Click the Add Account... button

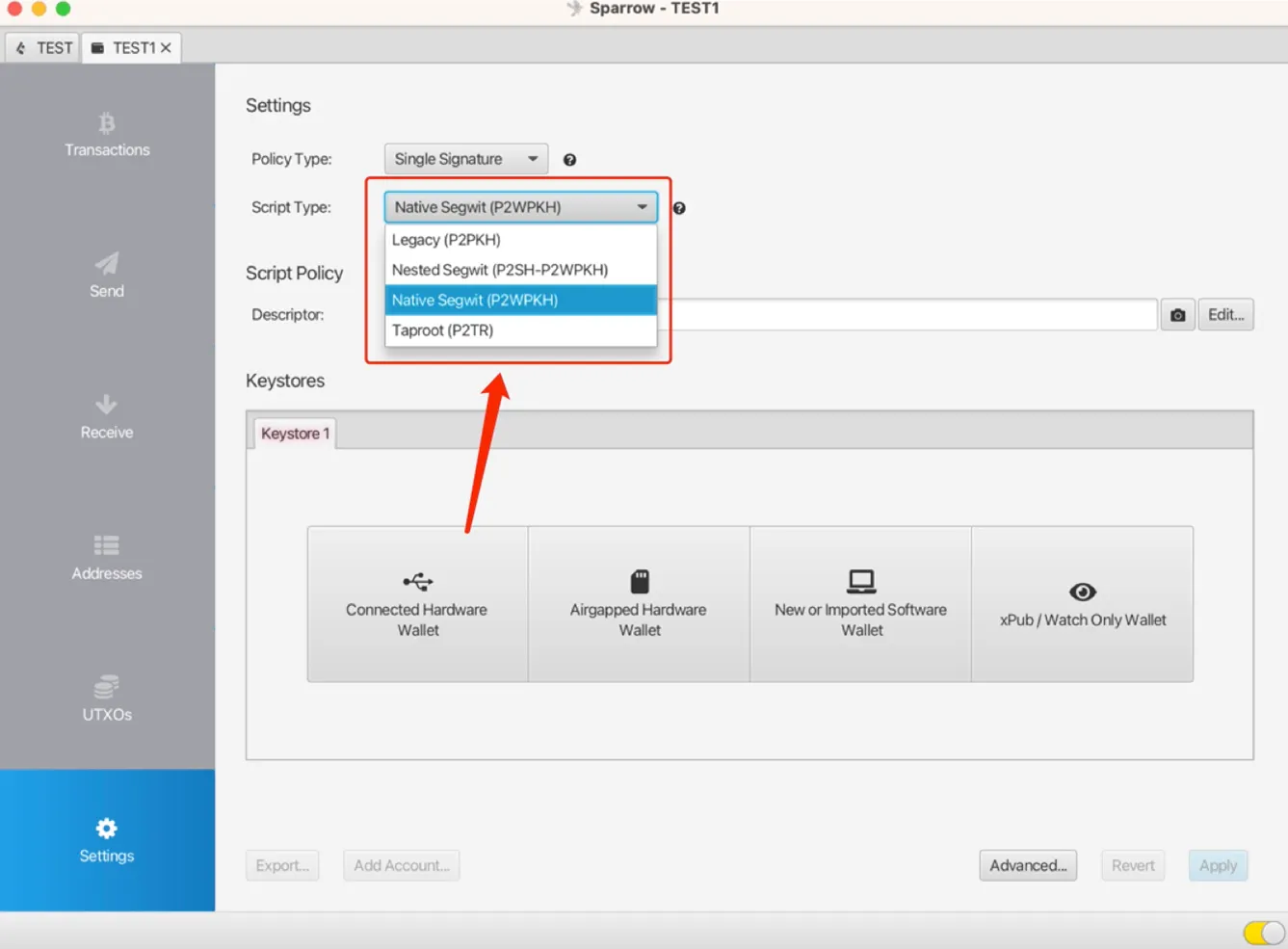[402, 865]
